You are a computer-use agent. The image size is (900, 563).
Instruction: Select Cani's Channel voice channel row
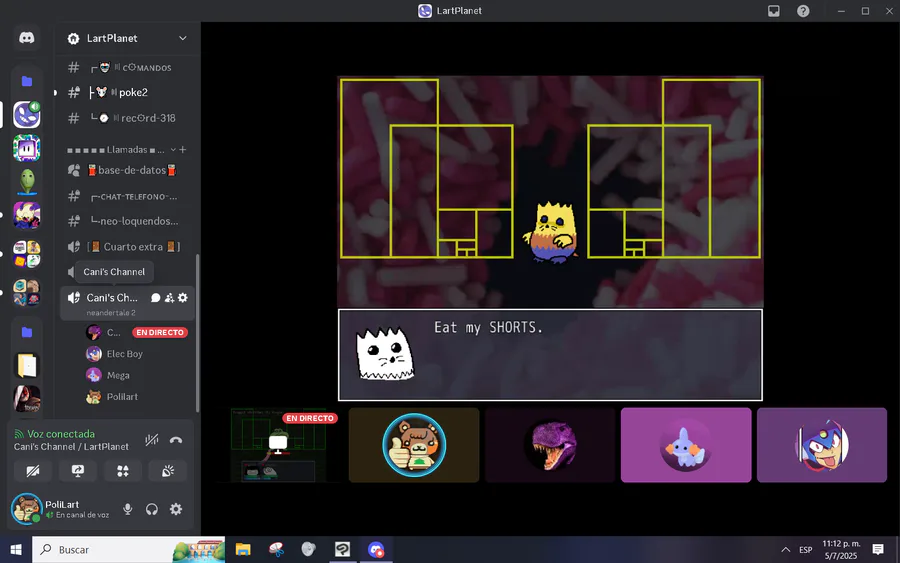click(x=127, y=303)
